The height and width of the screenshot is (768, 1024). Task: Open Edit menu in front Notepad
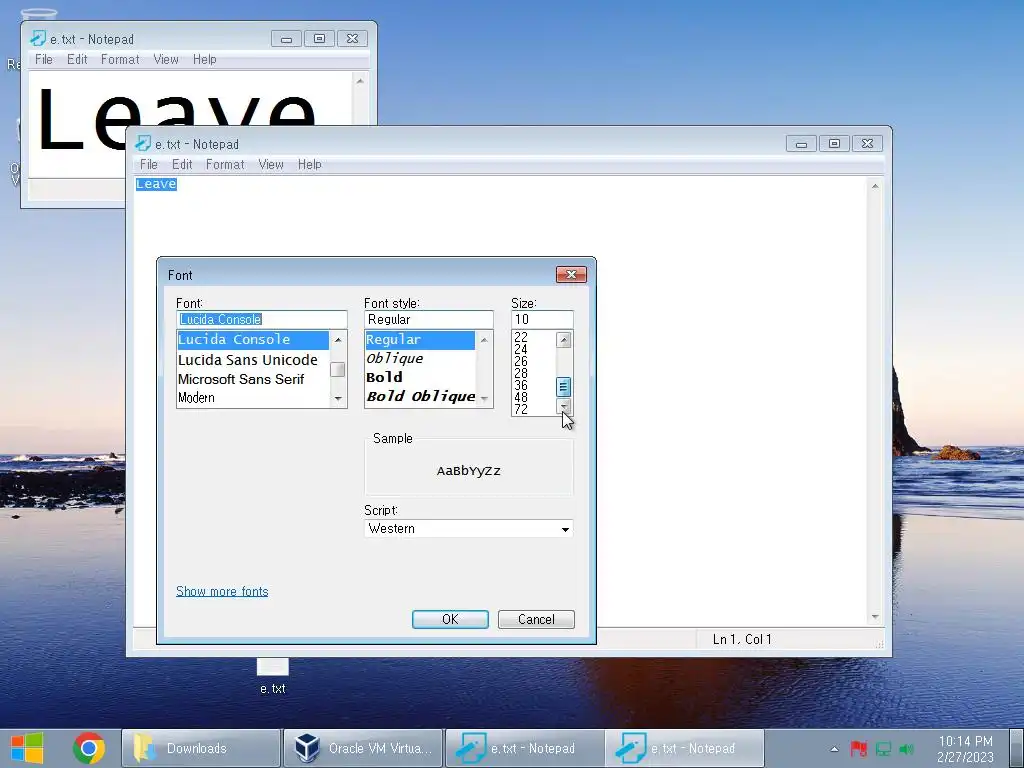[182, 165]
